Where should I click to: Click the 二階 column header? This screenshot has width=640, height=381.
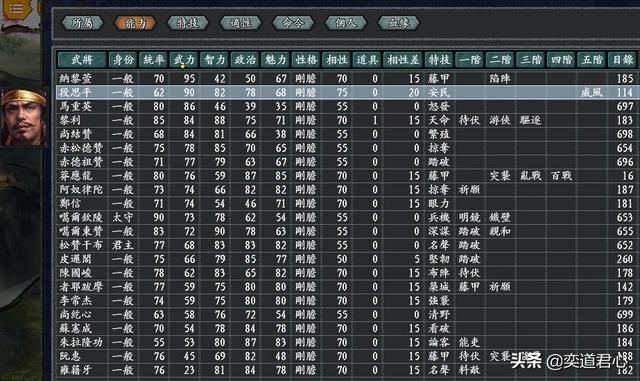coord(500,60)
